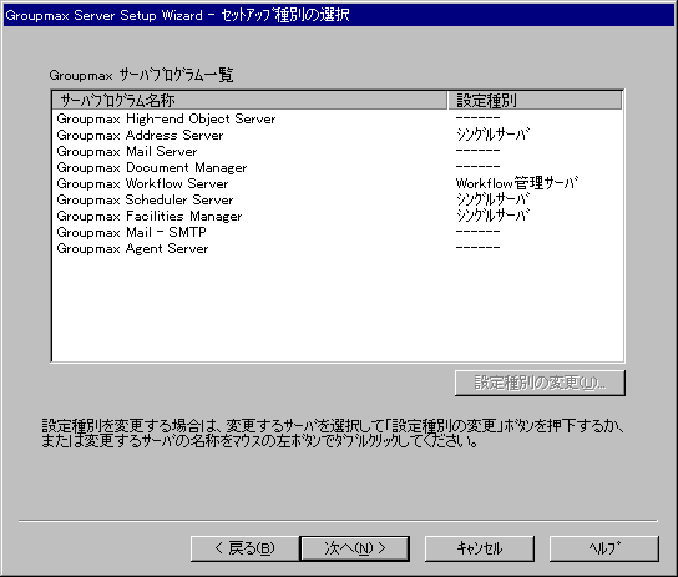Click the キャンセル cancel button
Image resolution: width=678 pixels, height=577 pixels.
tap(480, 548)
